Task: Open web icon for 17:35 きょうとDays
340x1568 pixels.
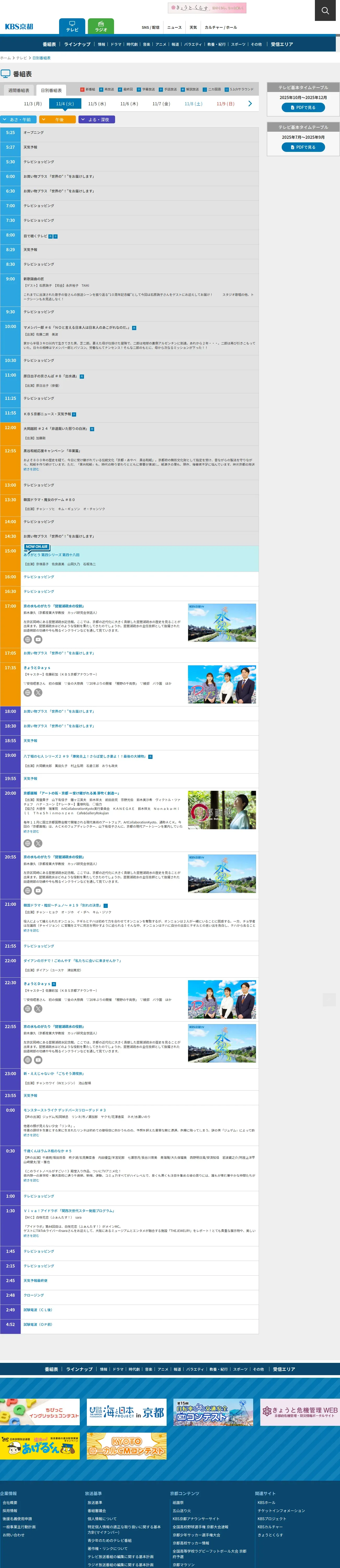Action: [x=27, y=693]
